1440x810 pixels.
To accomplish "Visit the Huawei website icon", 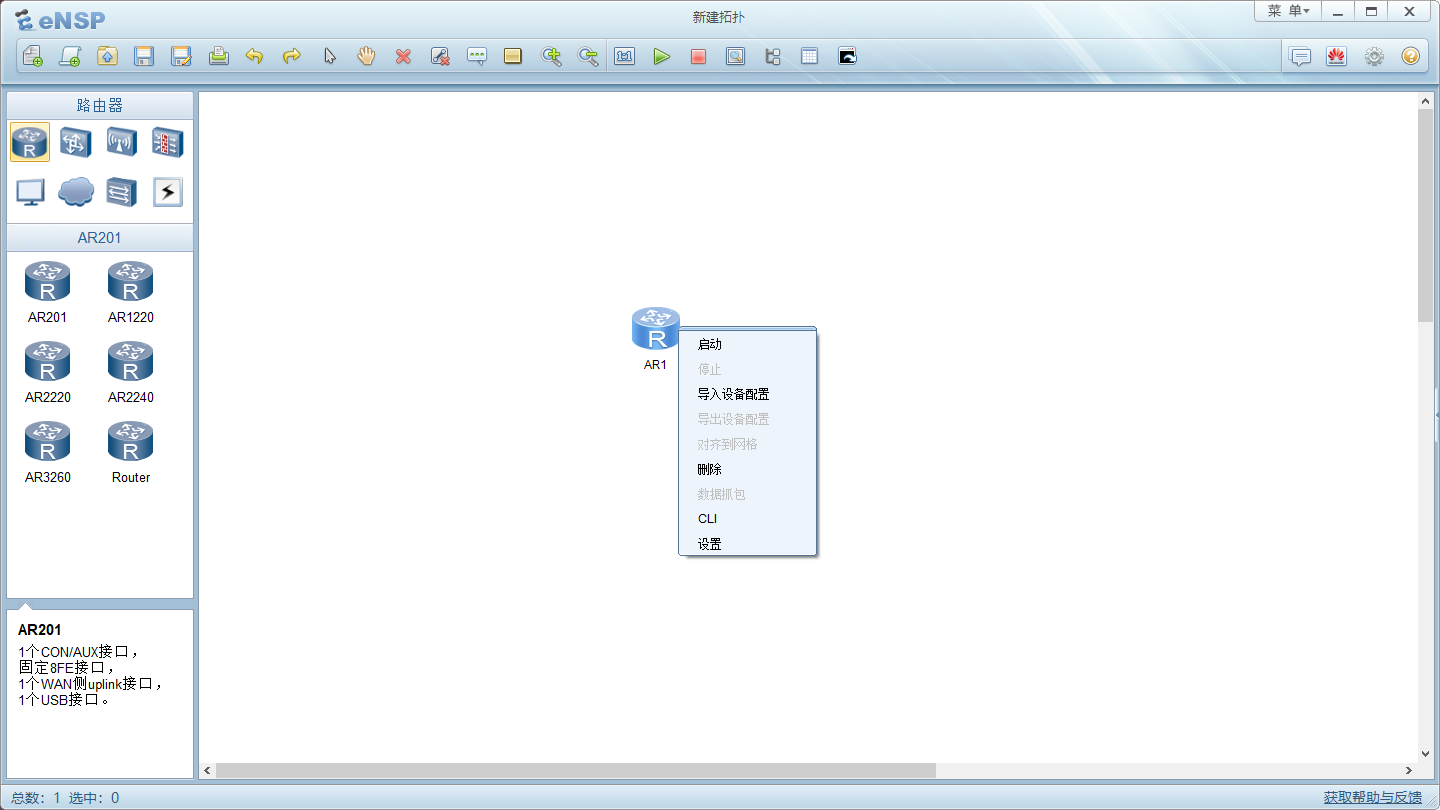I will pos(1336,56).
